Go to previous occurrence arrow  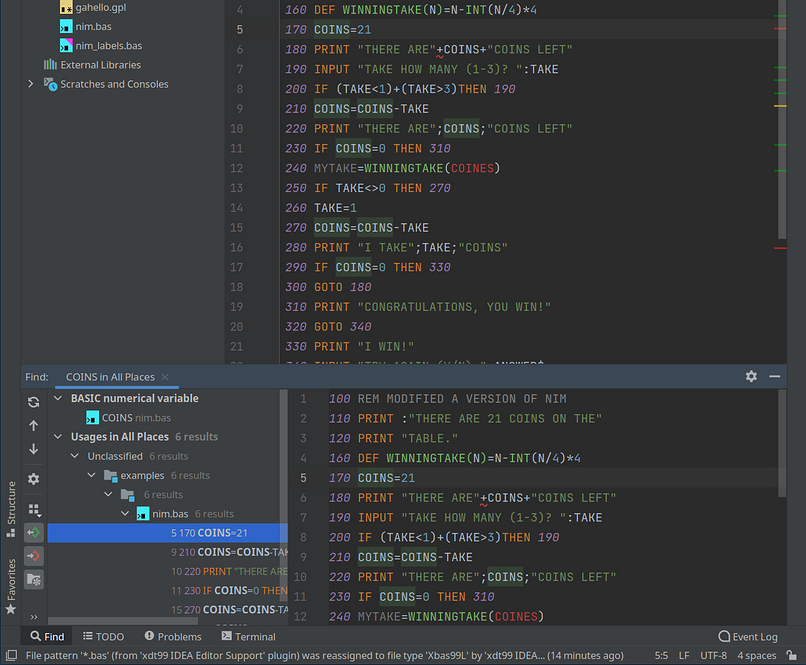click(x=34, y=426)
